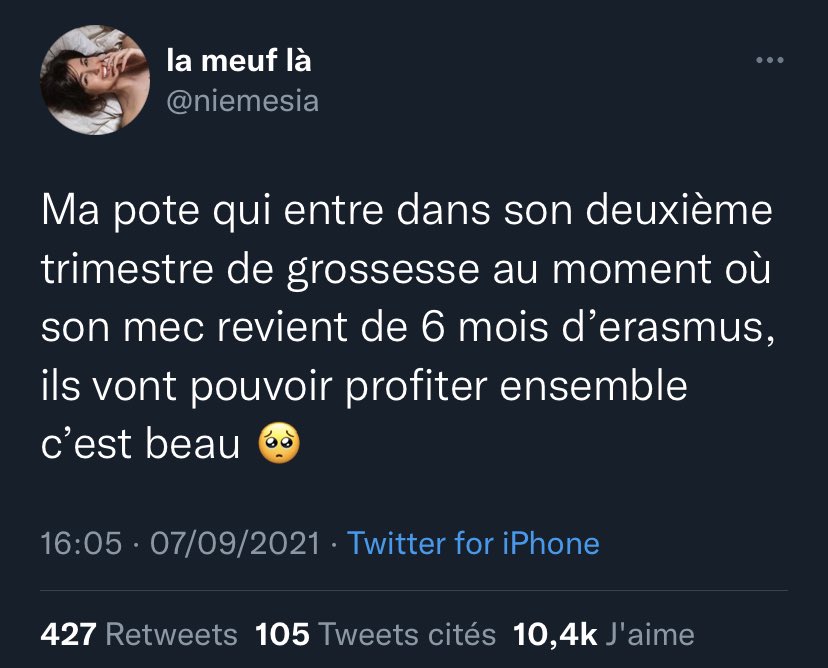
Task: Click the 105 quote tweets number
Action: pos(282,634)
